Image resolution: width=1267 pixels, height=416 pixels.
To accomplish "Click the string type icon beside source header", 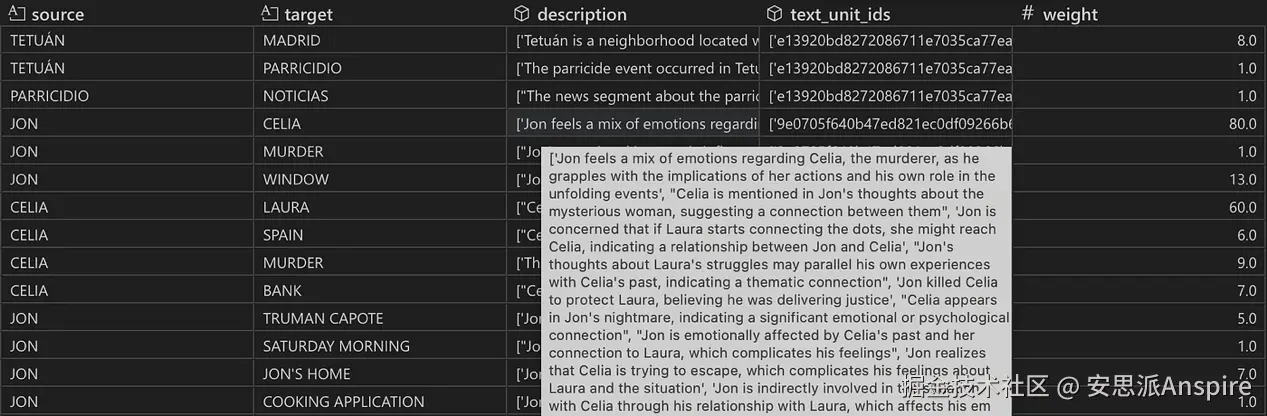I will tap(16, 14).
